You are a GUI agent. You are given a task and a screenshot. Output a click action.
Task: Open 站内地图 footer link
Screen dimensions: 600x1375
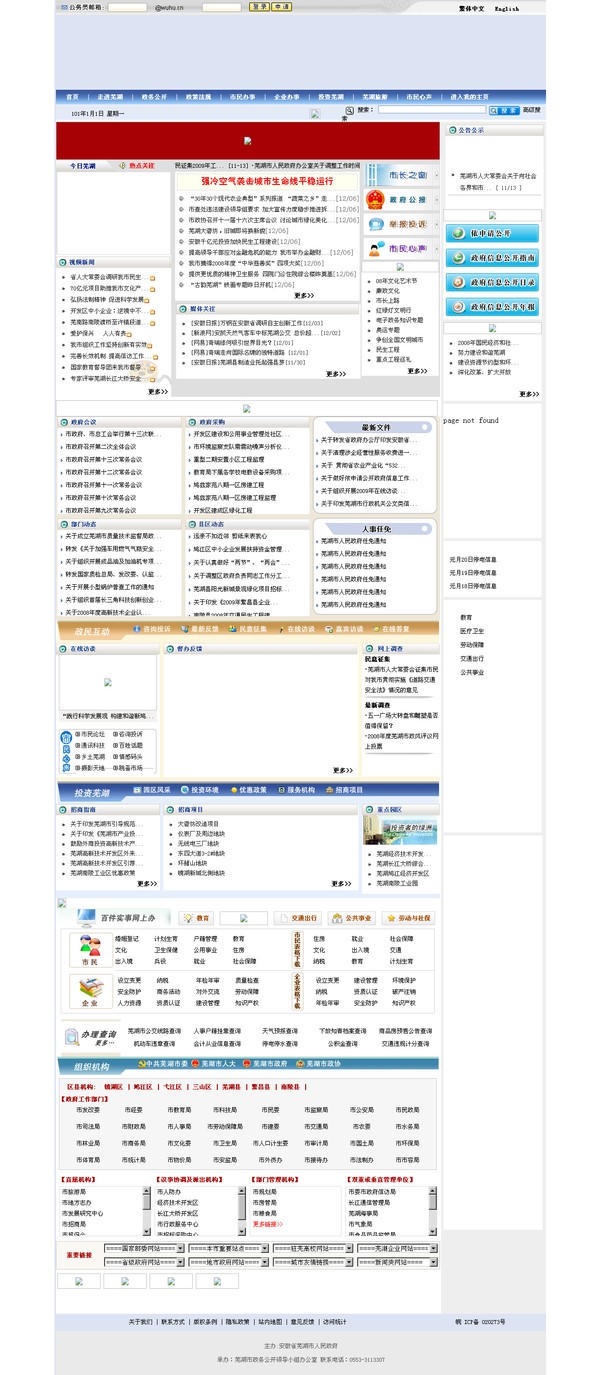pos(269,1321)
